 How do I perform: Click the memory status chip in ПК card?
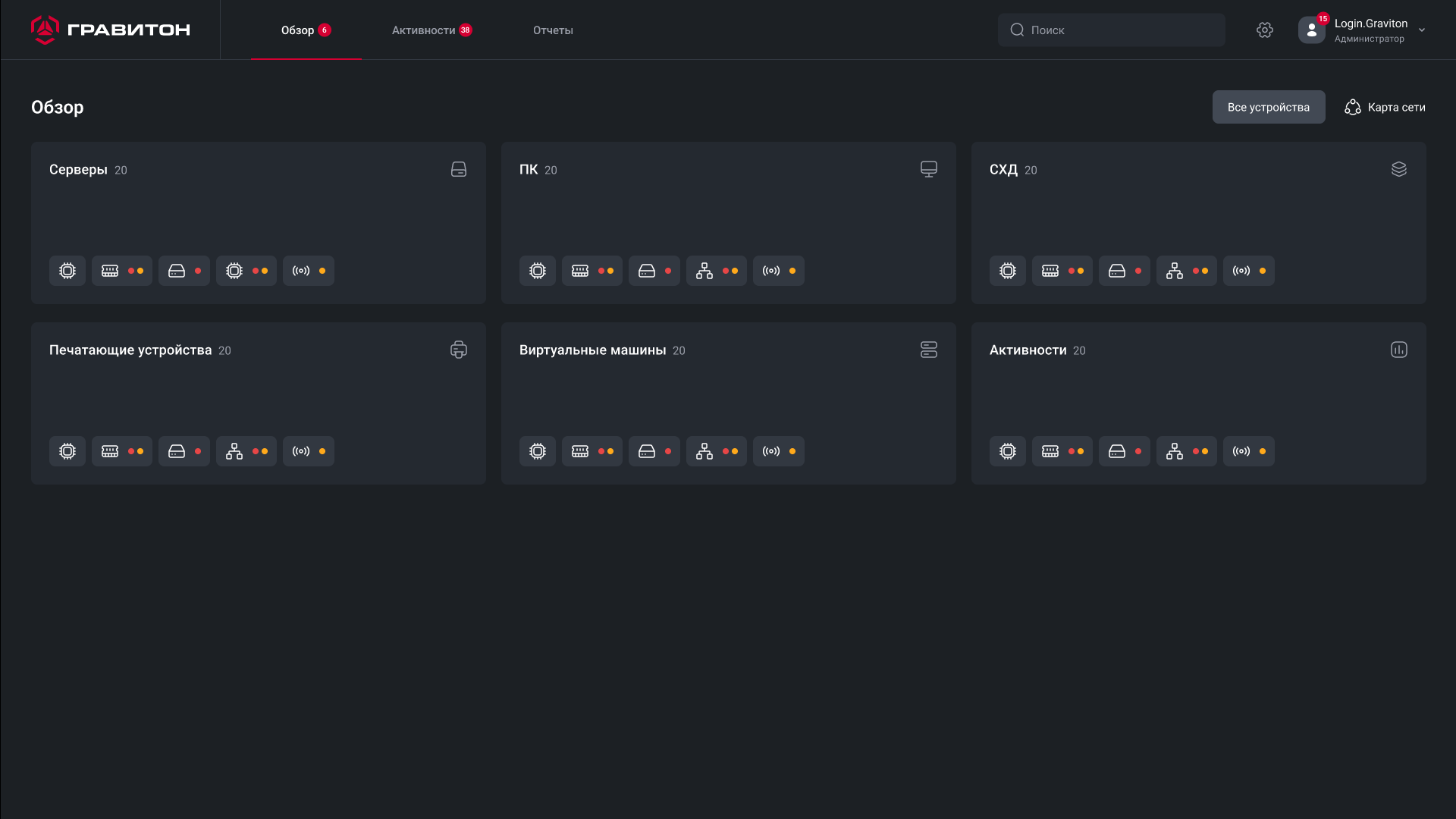tap(591, 271)
